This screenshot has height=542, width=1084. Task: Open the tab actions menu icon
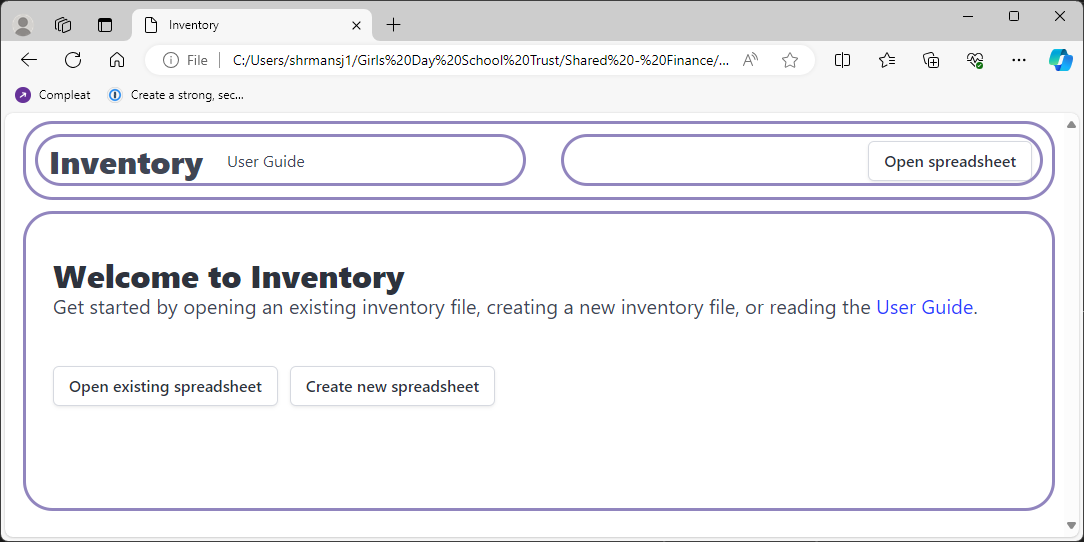click(105, 25)
